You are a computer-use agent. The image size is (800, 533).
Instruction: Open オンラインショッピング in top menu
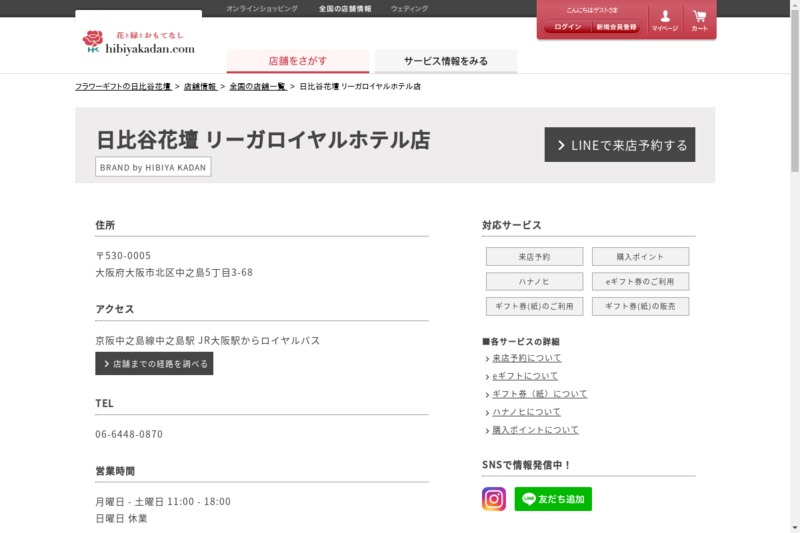(x=262, y=9)
